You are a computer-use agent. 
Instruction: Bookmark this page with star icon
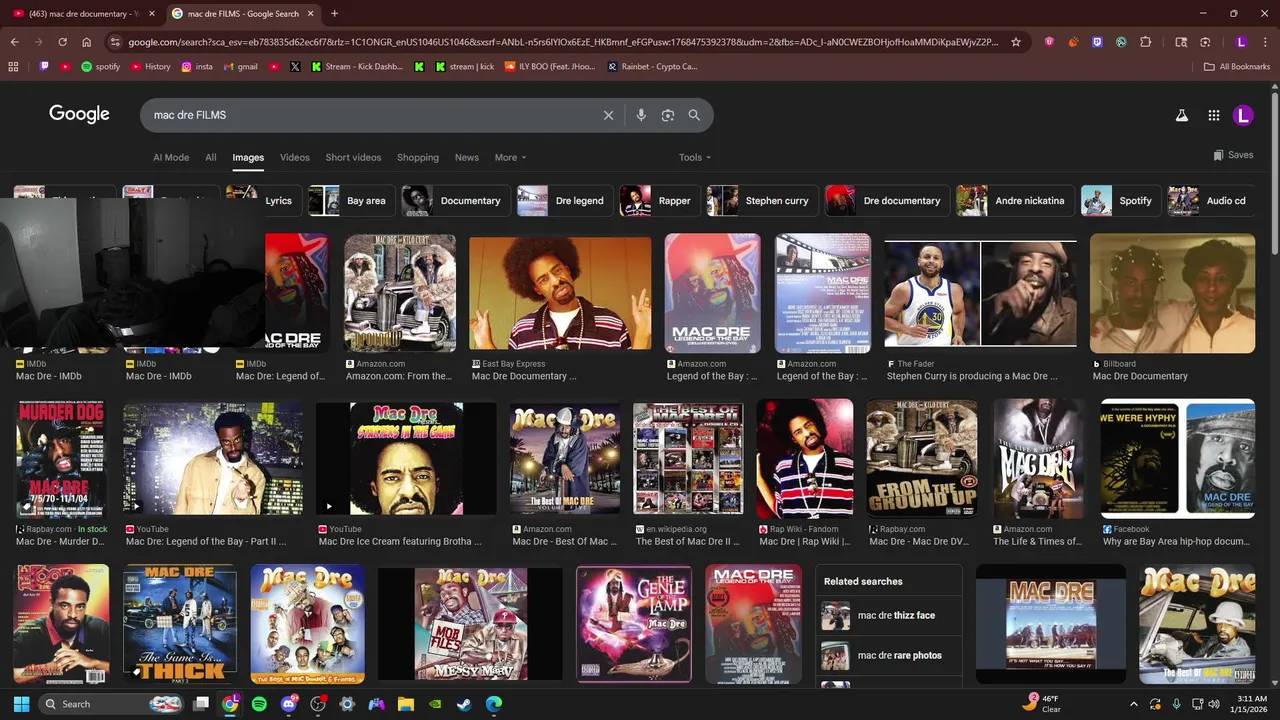tap(1016, 42)
